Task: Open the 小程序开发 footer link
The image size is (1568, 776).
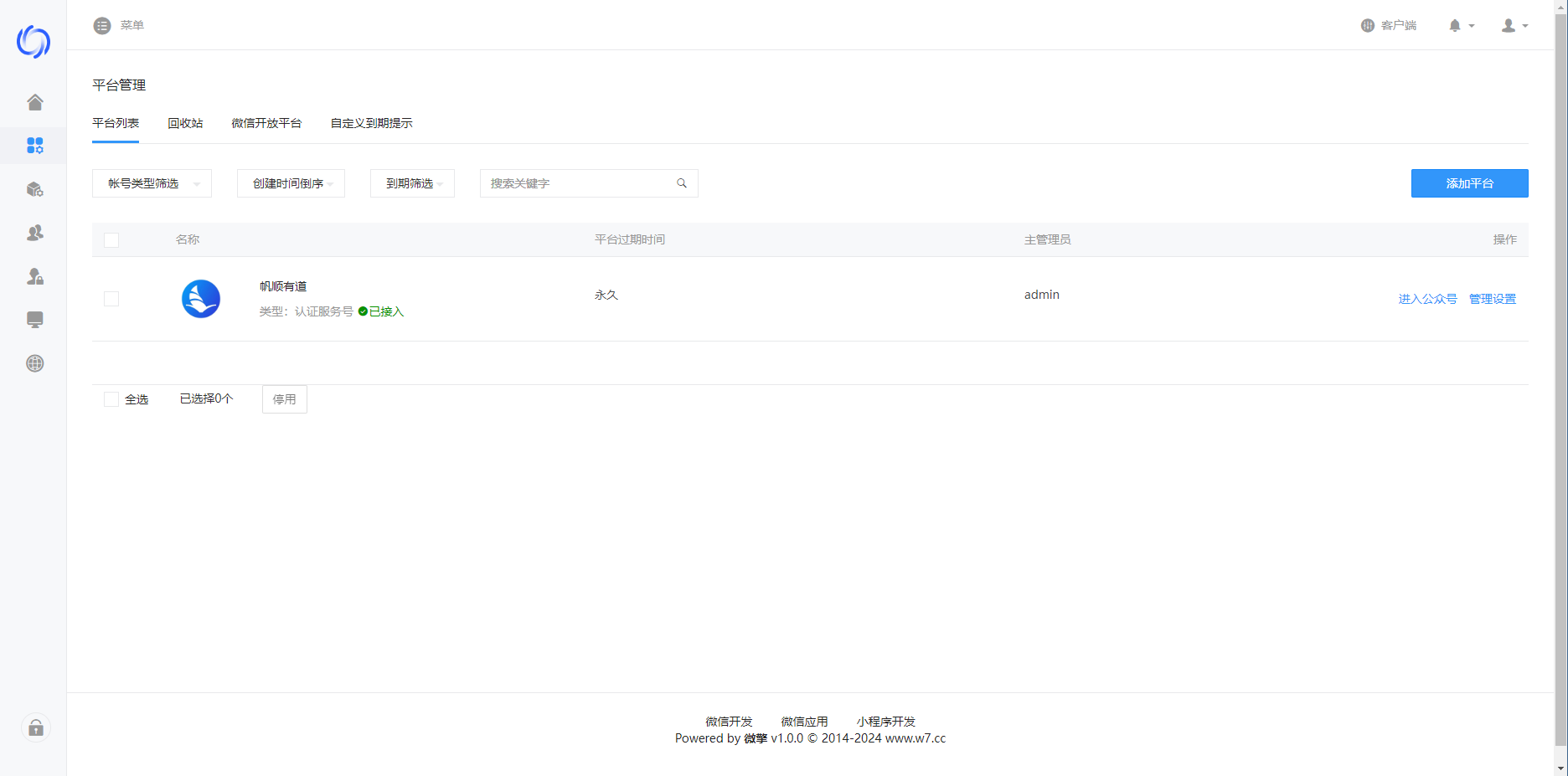Action: (886, 722)
